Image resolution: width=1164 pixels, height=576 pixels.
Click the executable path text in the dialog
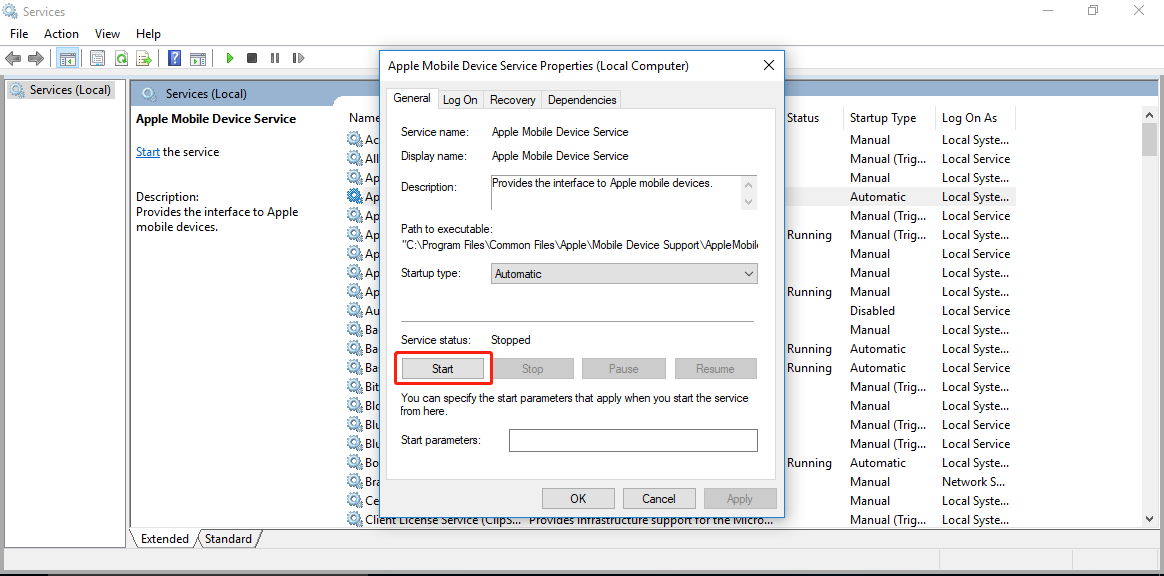[580, 244]
